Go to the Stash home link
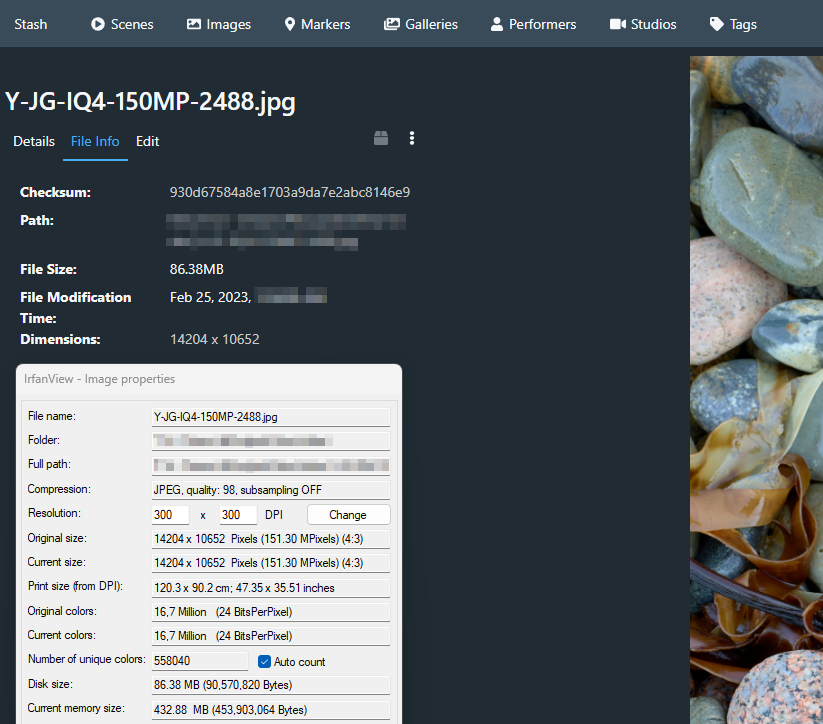The image size is (823, 724). 30,24
